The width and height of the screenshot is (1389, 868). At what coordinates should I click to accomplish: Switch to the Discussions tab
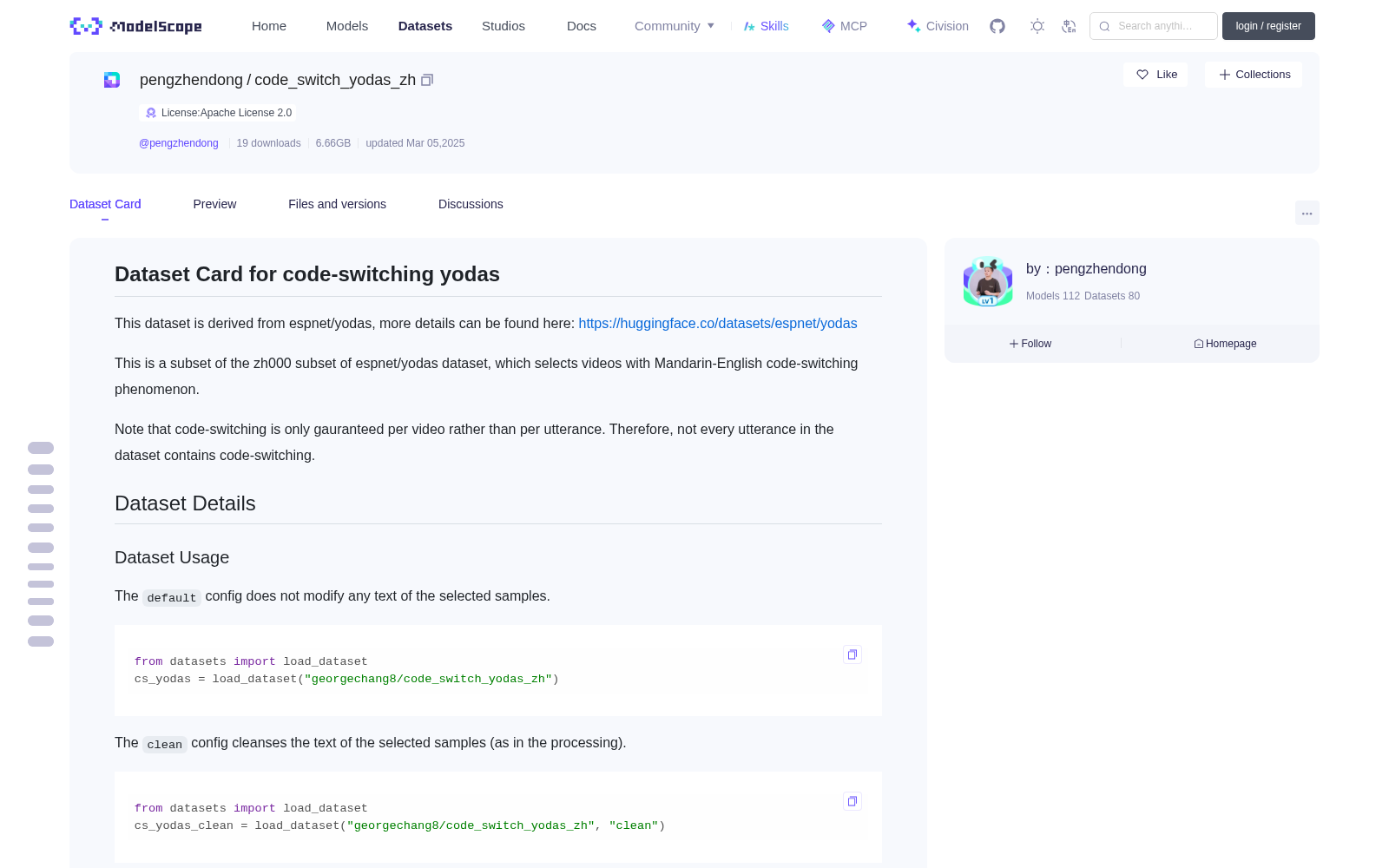tap(471, 204)
